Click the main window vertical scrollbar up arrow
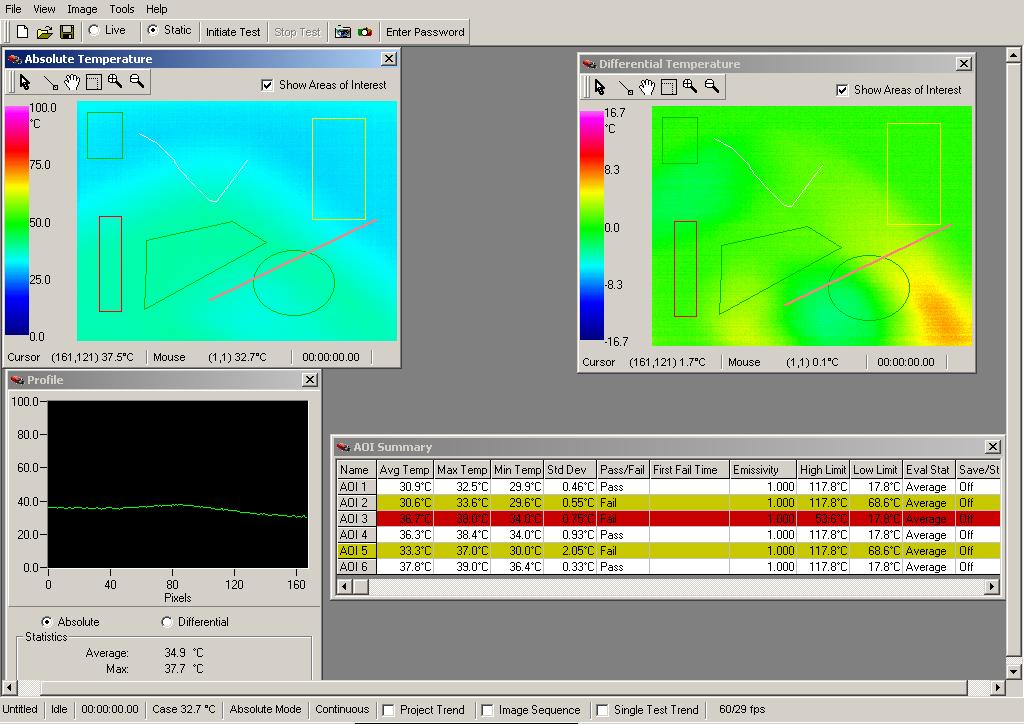The width and height of the screenshot is (1024, 724). click(1013, 55)
